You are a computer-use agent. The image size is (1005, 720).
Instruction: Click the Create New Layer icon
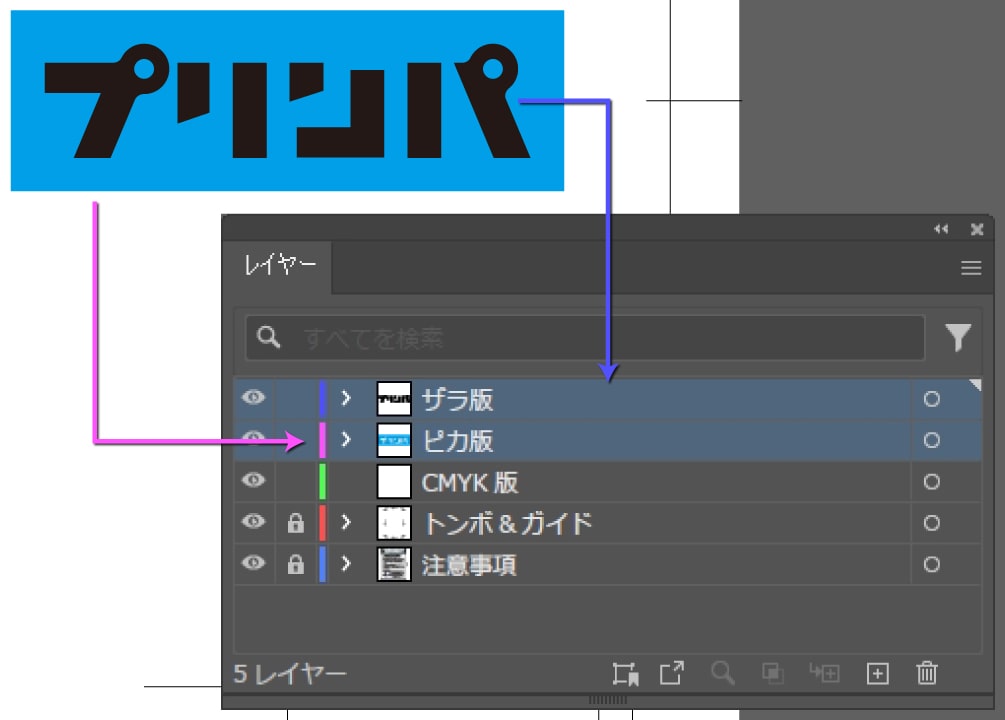877,674
